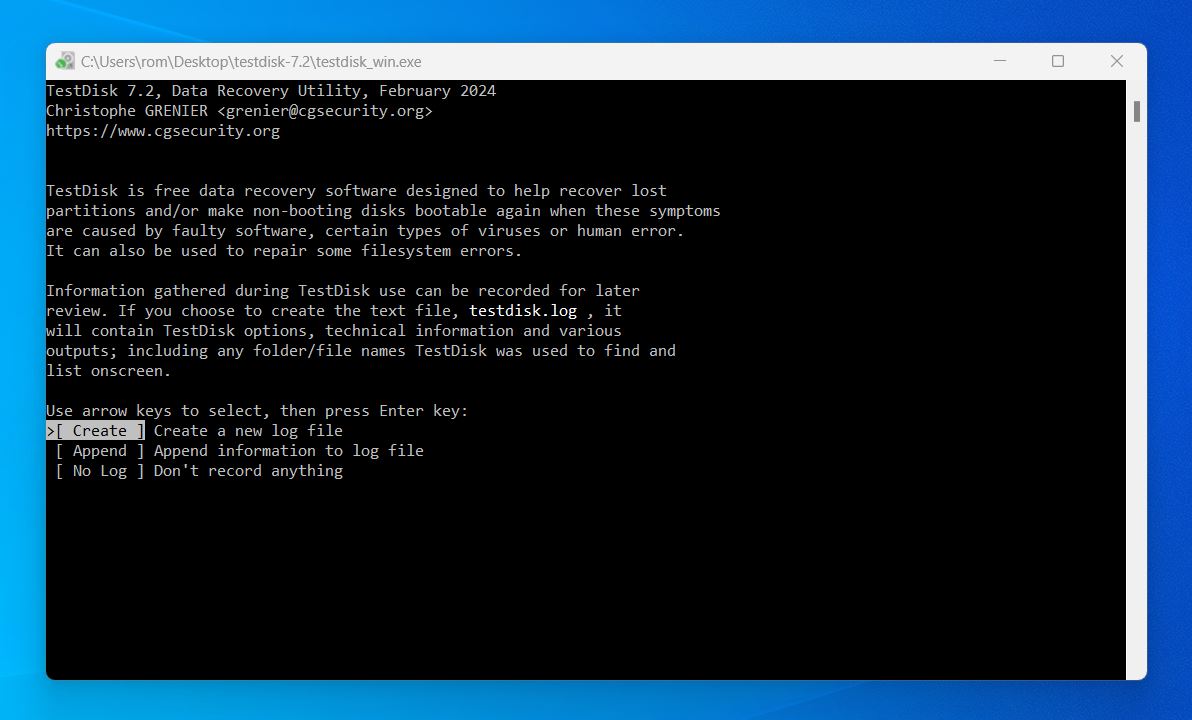Screen dimensions: 1192x720
Task: Select the No Log option
Action: pos(100,471)
